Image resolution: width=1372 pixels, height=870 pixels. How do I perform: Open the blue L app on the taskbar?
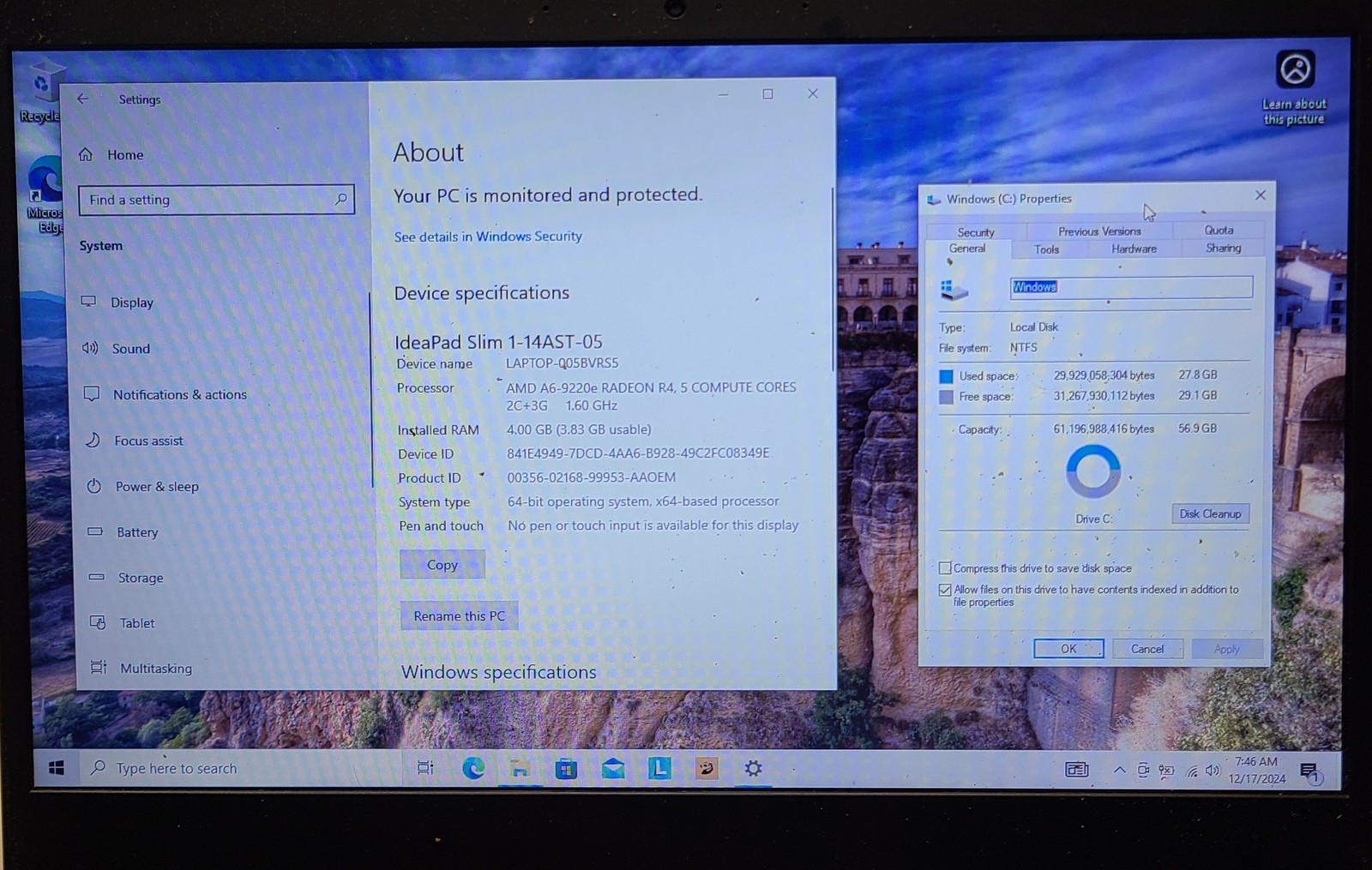pyautogui.click(x=659, y=768)
